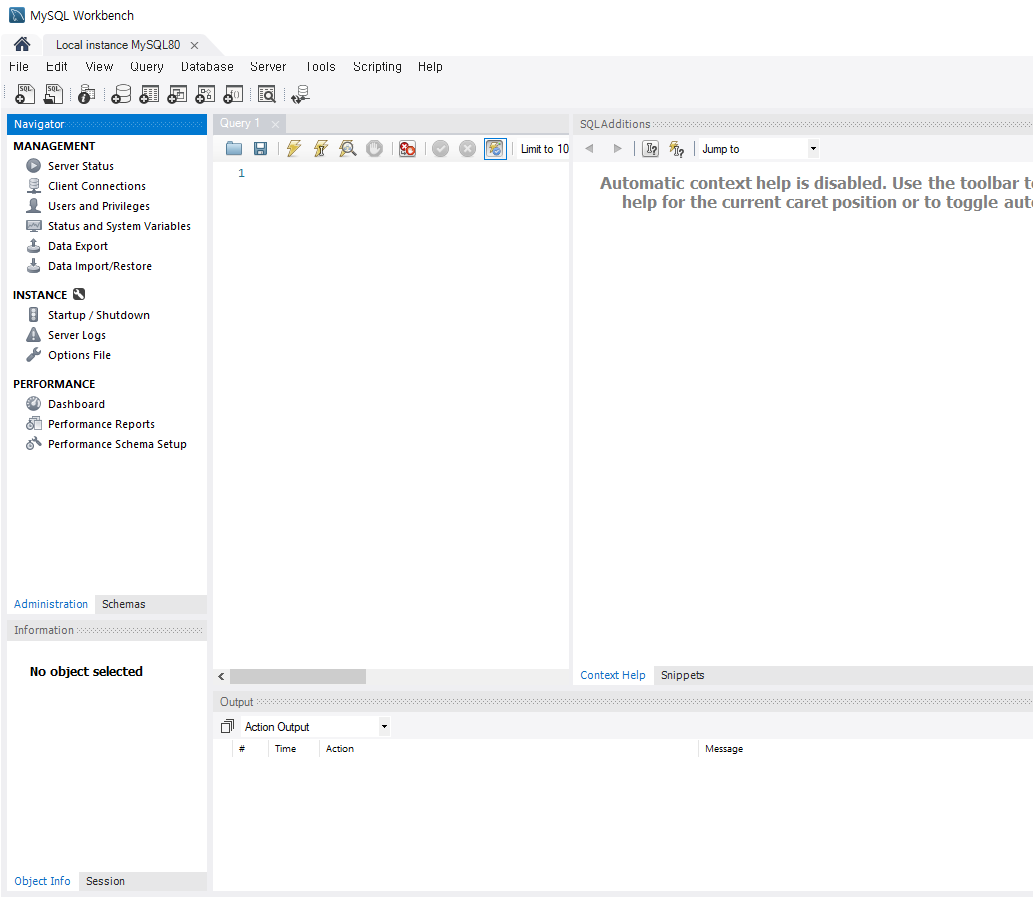Go forward in context help

tap(617, 149)
